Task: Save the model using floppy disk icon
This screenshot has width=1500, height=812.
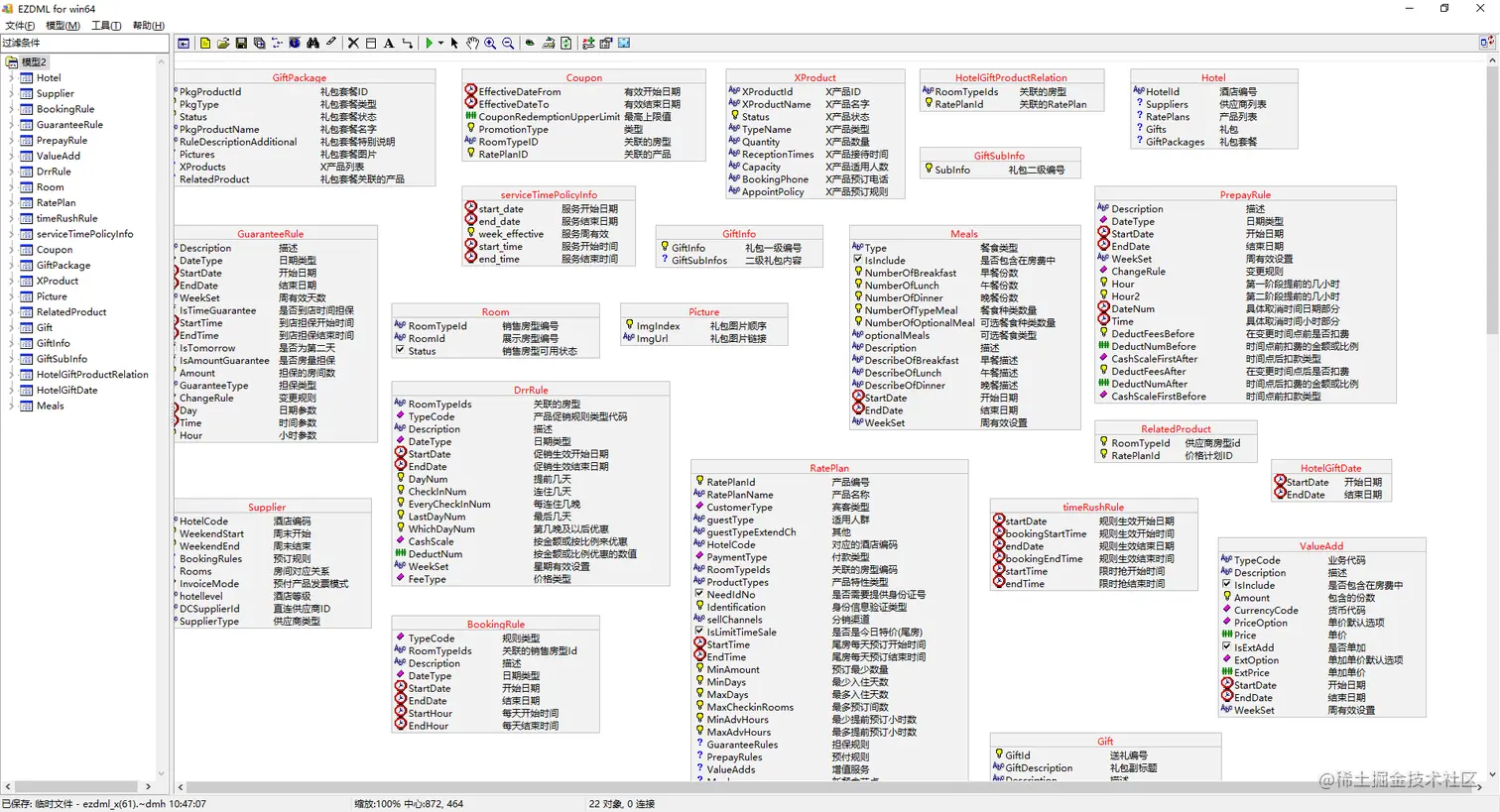Action: coord(241,43)
